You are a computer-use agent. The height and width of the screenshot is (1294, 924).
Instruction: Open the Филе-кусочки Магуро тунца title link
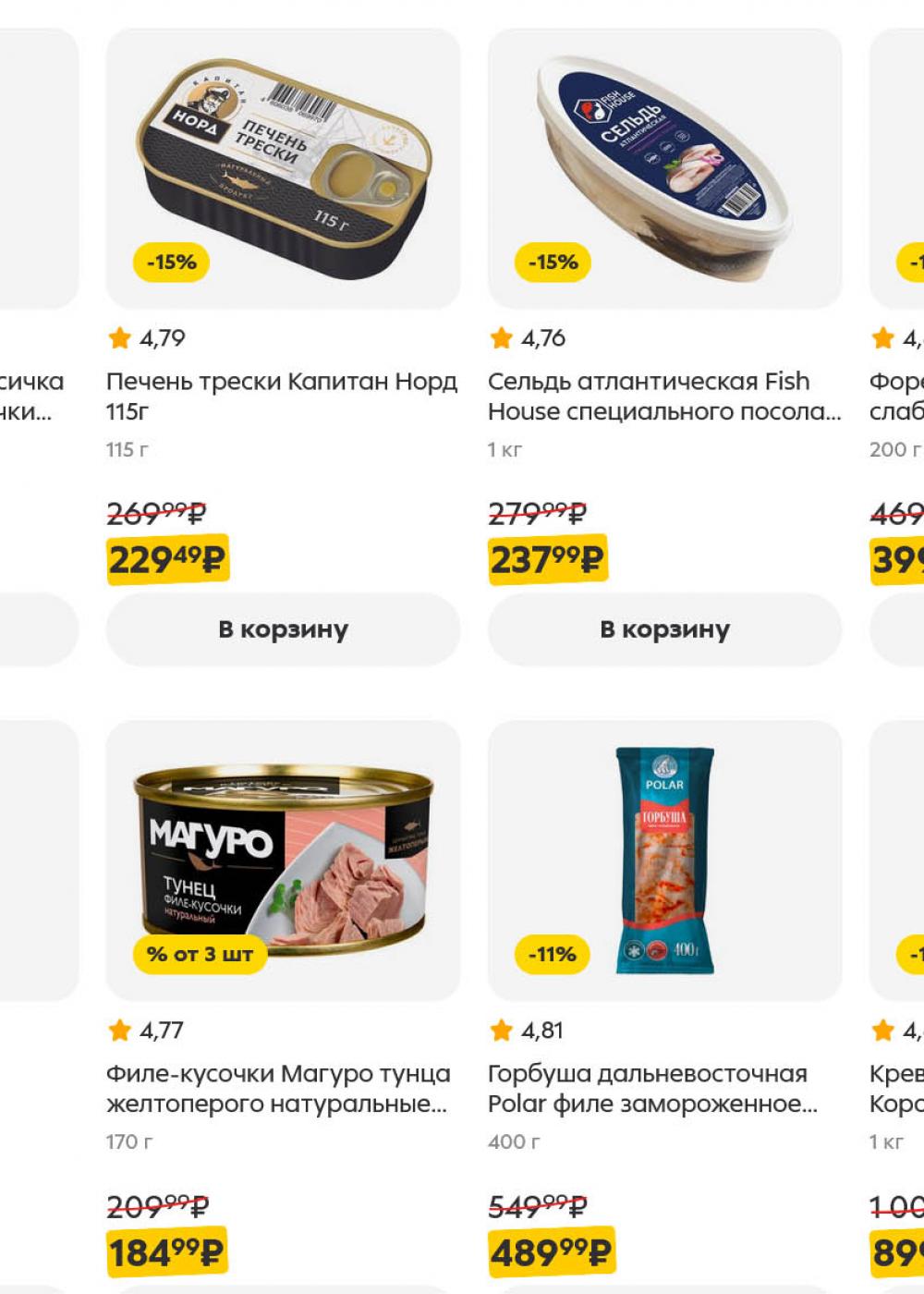click(x=278, y=1089)
